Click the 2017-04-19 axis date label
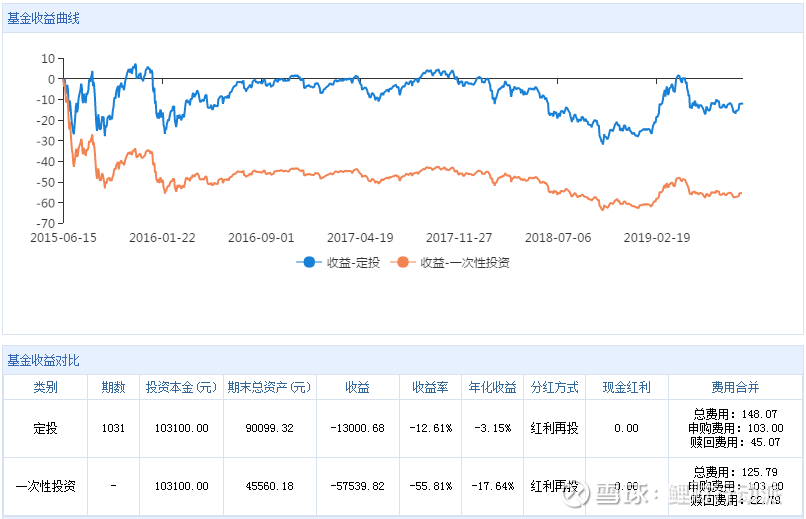 tap(360, 238)
